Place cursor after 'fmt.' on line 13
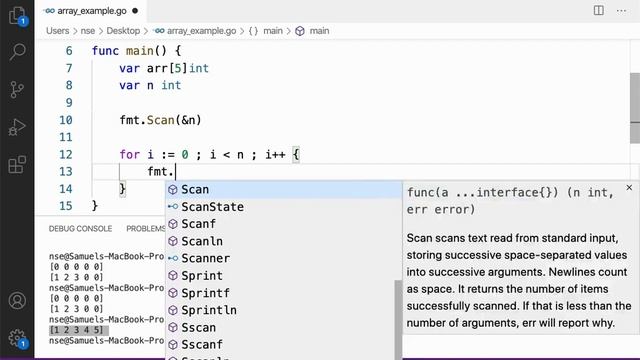This screenshot has width=640, height=360. click(x=175, y=172)
